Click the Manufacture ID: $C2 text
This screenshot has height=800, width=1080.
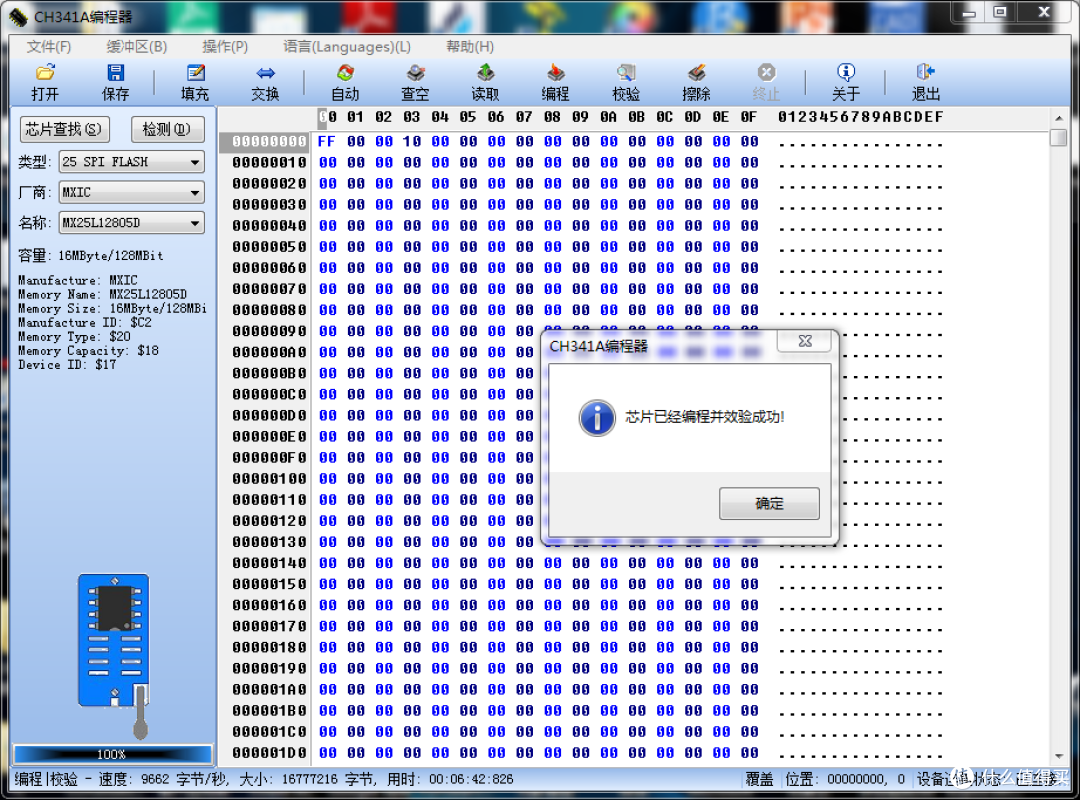(x=85, y=322)
